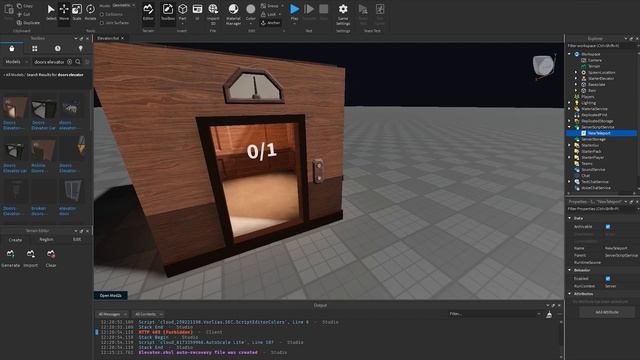This screenshot has height=360, width=640.
Task: Expand the StarterPlayer node
Action: point(569,157)
